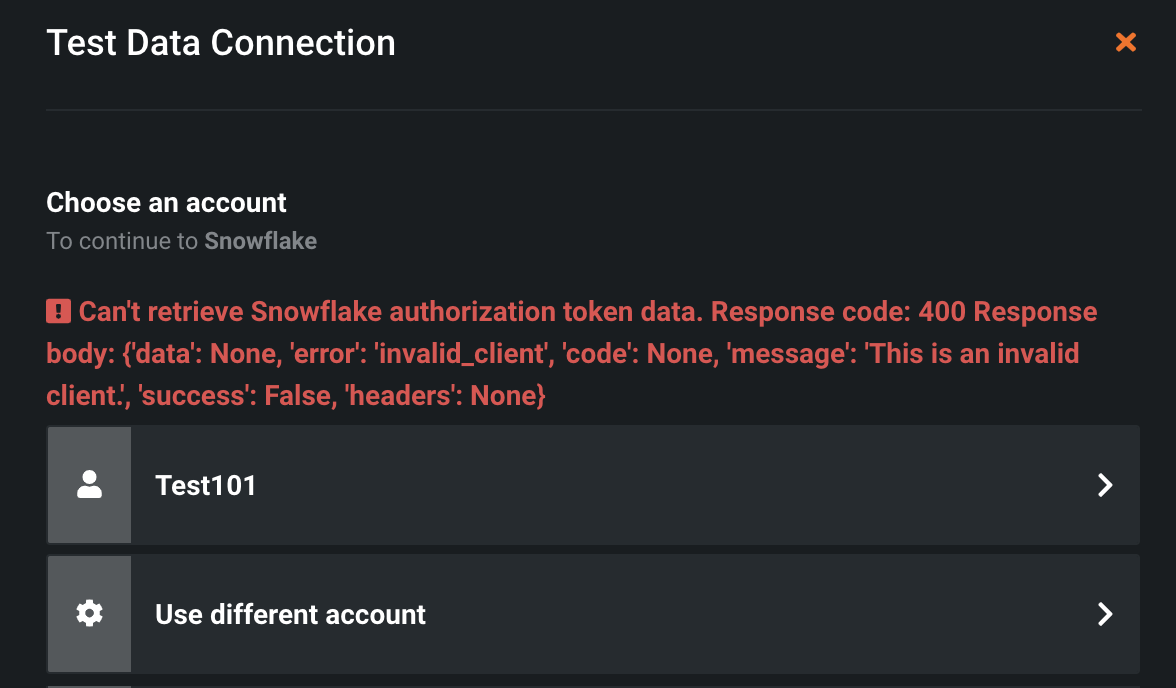Click the bold Snowflake name in the subtitle
The width and height of the screenshot is (1176, 688).
(x=261, y=241)
